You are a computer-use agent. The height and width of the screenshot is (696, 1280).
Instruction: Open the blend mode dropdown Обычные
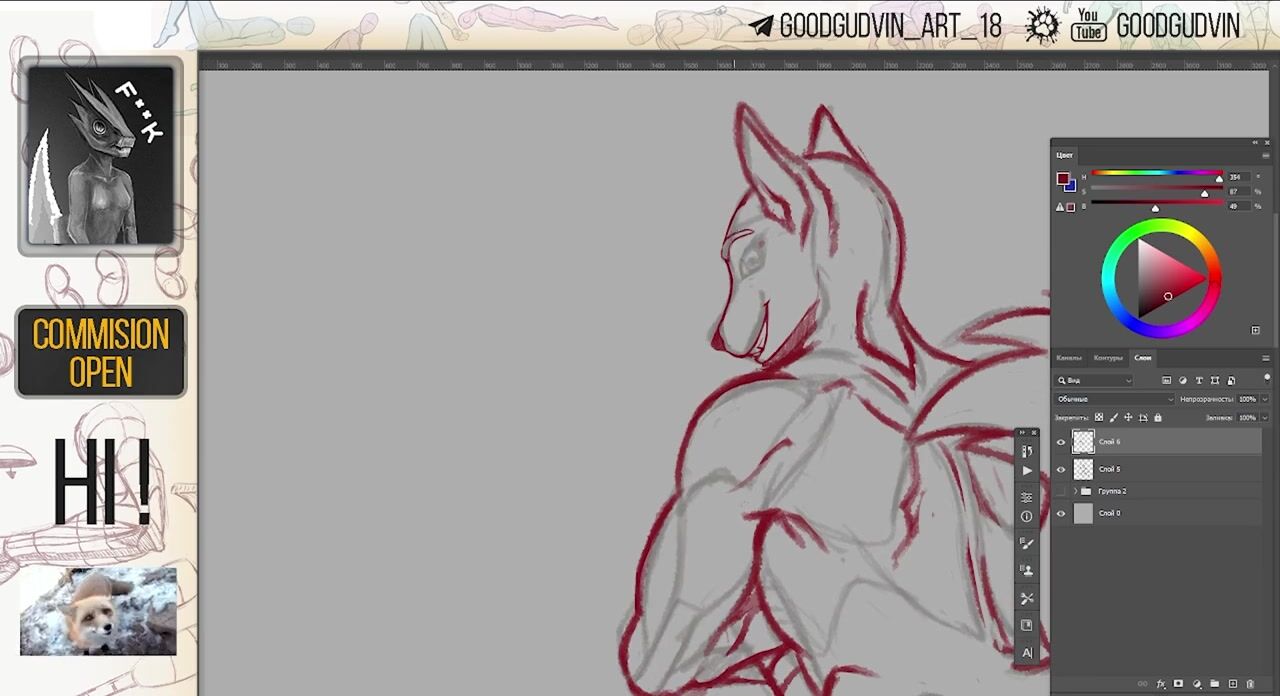[1114, 399]
